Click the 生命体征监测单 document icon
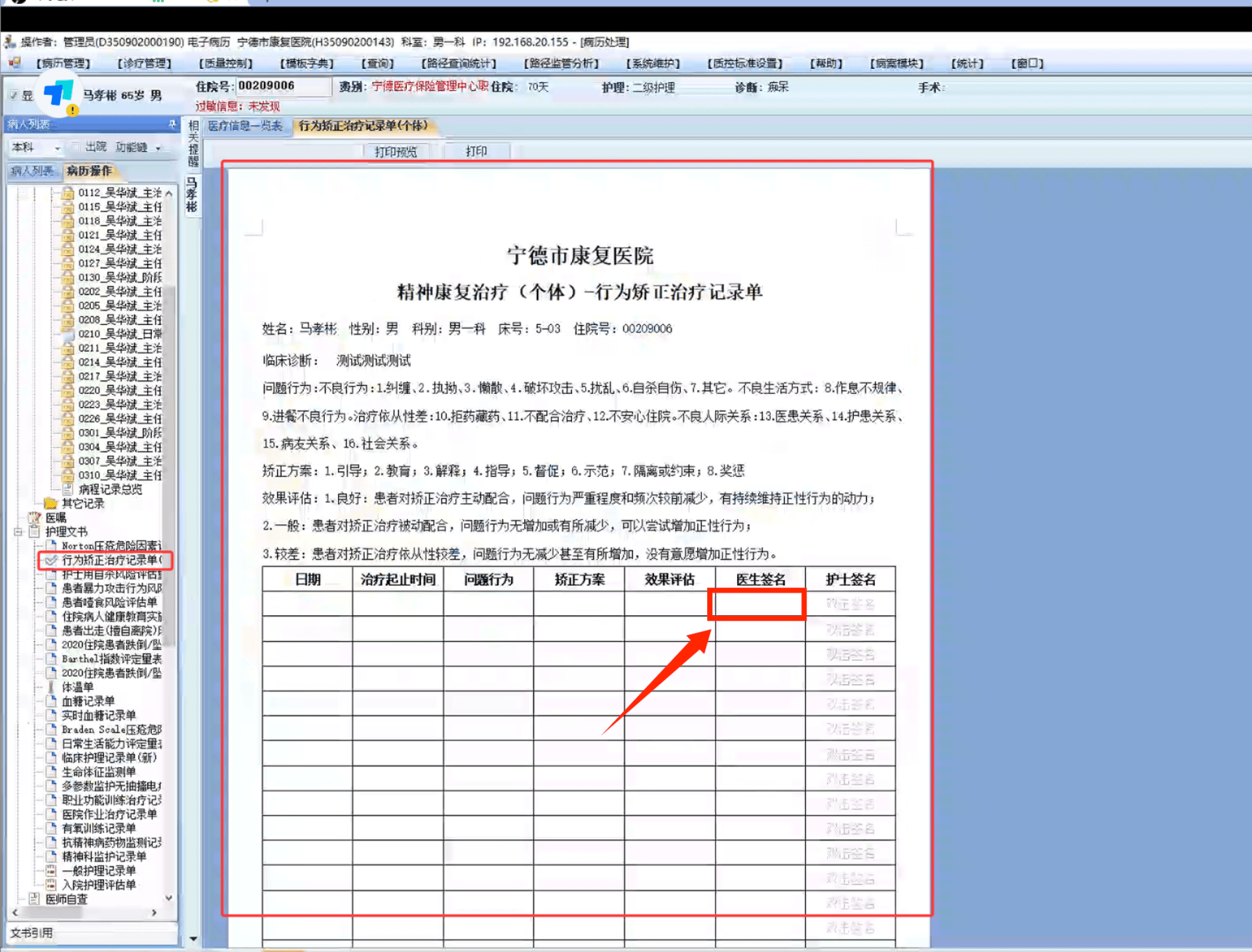This screenshot has width=1252, height=952. point(51,772)
